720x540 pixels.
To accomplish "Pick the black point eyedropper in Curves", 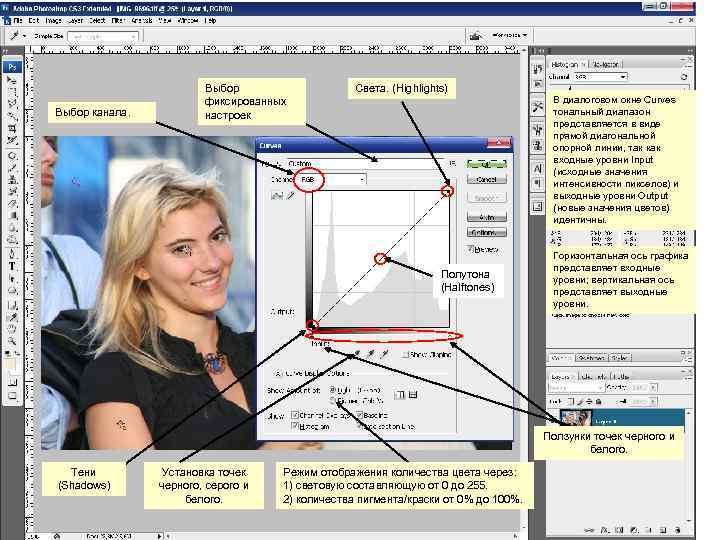I will (x=356, y=354).
